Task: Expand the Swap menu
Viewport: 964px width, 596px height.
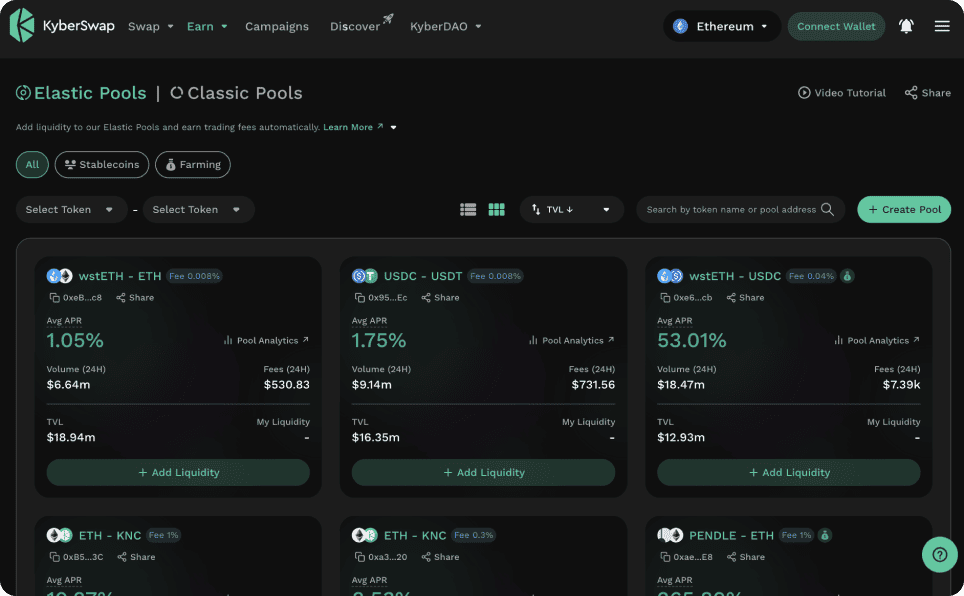Action: click(151, 26)
